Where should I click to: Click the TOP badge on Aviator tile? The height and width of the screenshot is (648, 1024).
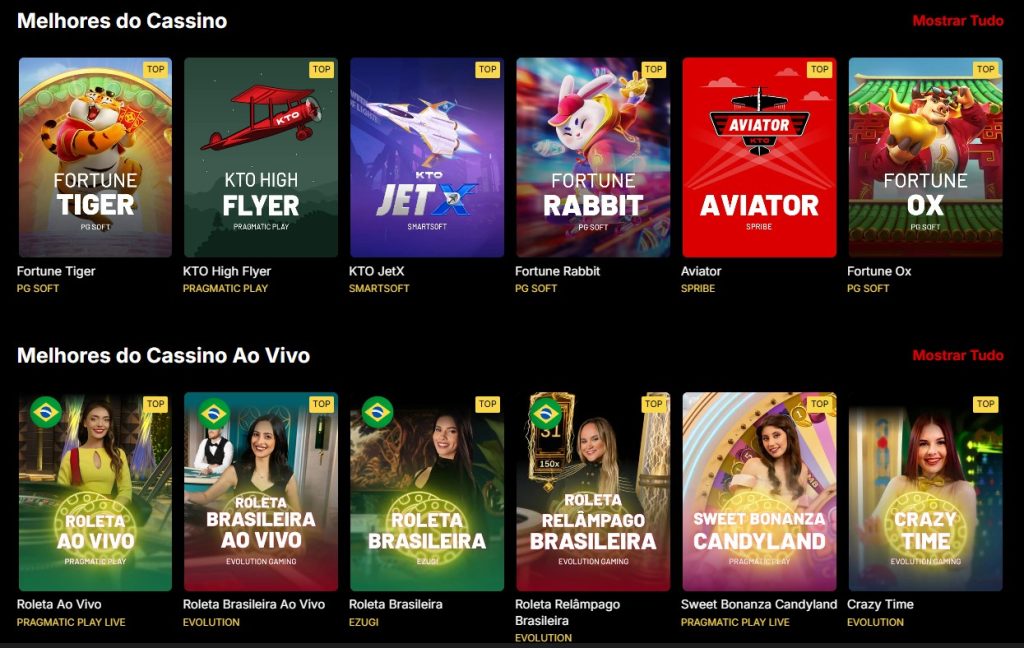point(820,69)
